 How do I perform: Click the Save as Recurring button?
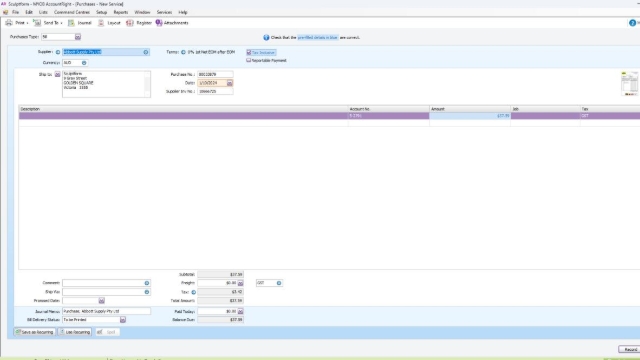coord(35,332)
